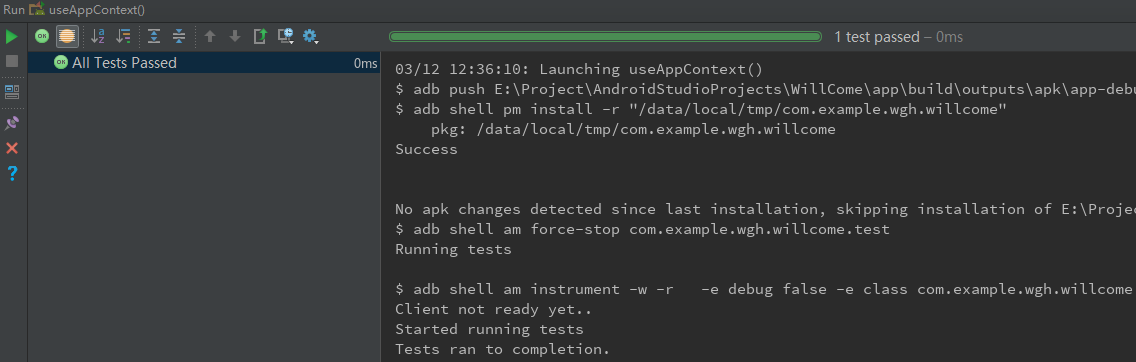
Task: Click the green test progress bar
Action: point(605,36)
